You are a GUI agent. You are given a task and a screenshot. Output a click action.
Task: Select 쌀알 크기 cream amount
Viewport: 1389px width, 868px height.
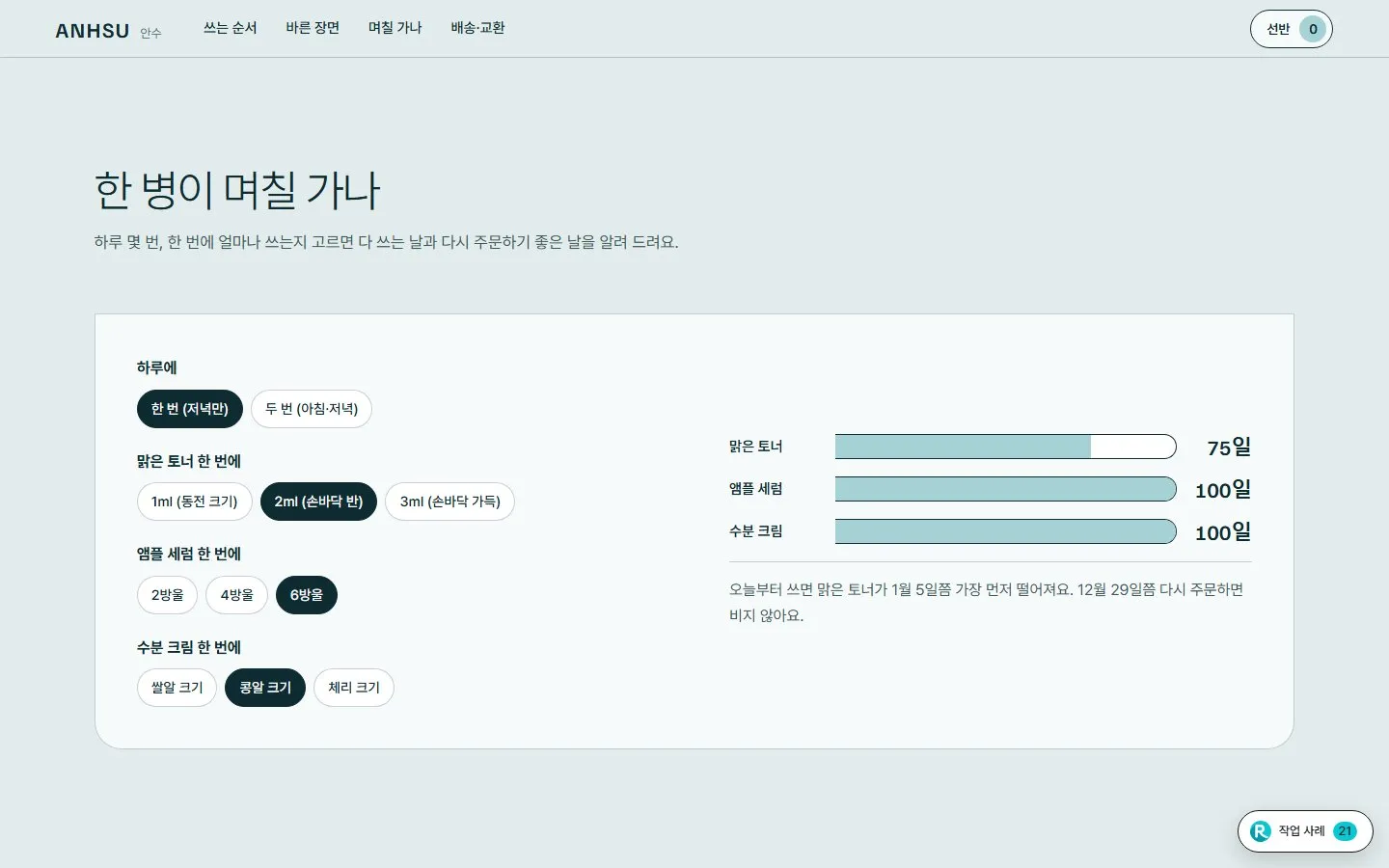(177, 688)
